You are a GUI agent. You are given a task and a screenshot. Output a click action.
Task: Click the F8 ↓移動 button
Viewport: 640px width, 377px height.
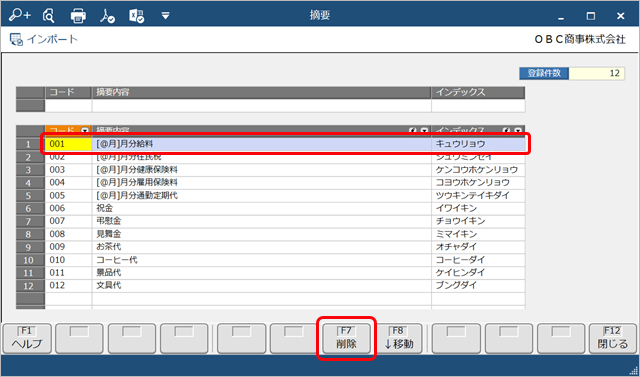[x=399, y=339]
